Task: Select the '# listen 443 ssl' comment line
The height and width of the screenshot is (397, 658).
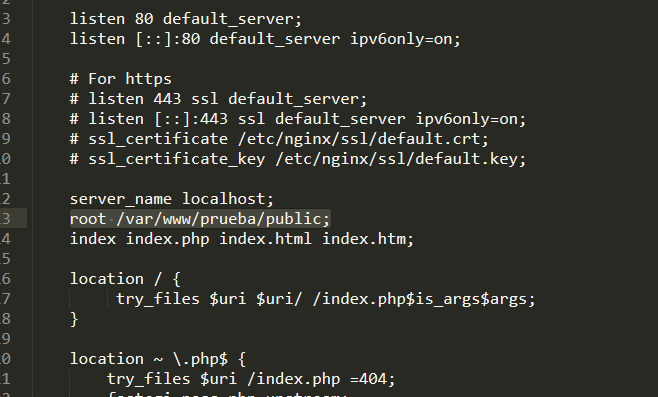Action: (218, 99)
